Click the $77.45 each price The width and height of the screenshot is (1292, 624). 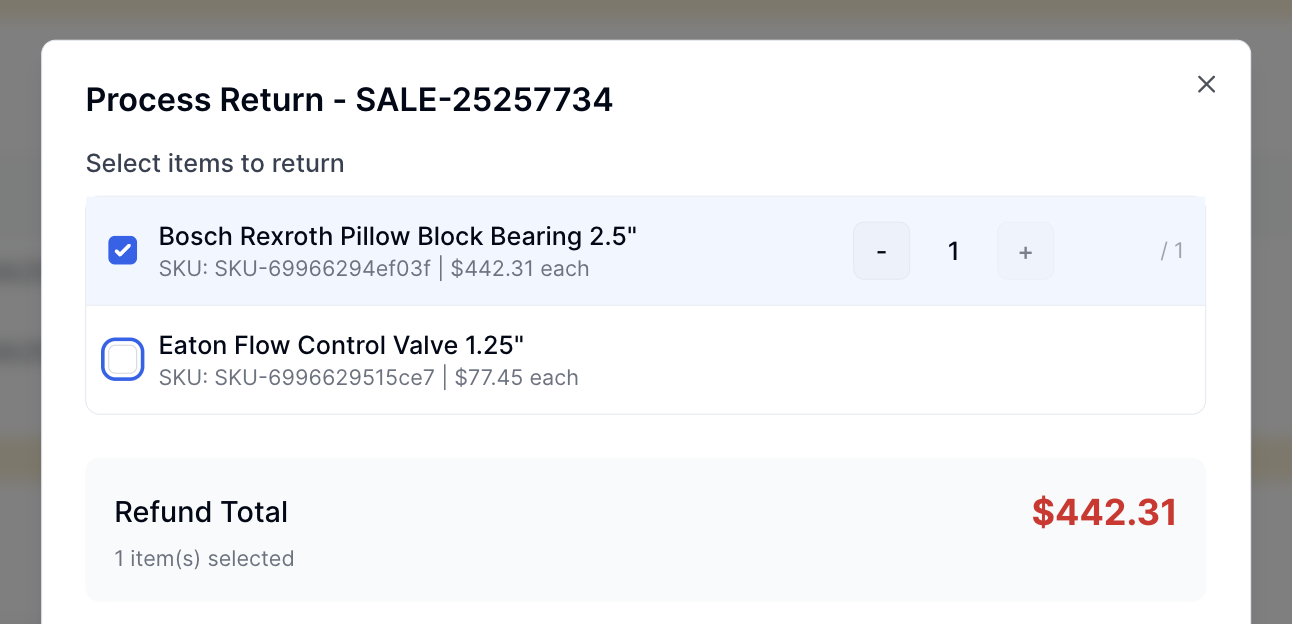coord(516,378)
